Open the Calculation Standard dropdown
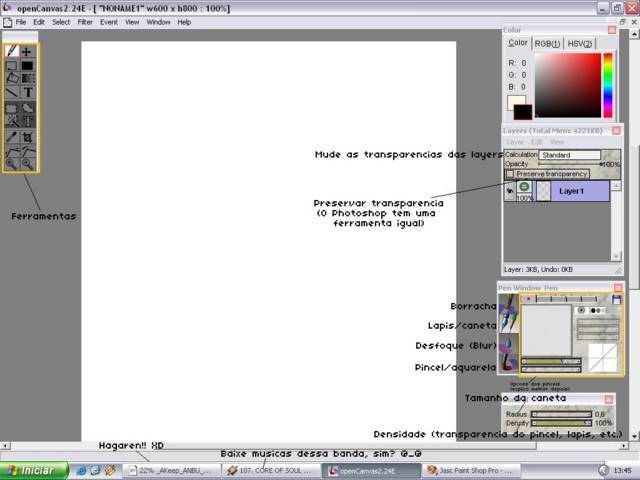This screenshot has height=480, width=640. coord(570,155)
